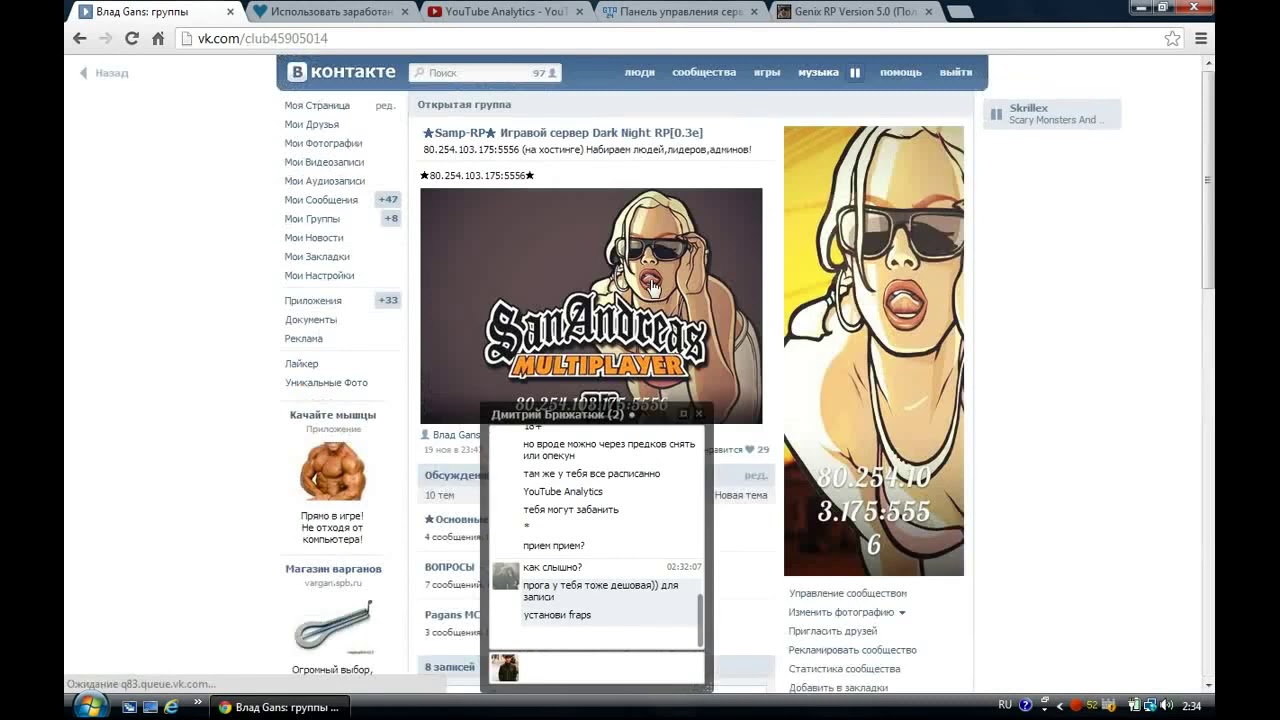Pause music via header pause icon
This screenshot has height=720, width=1280.
pos(855,72)
